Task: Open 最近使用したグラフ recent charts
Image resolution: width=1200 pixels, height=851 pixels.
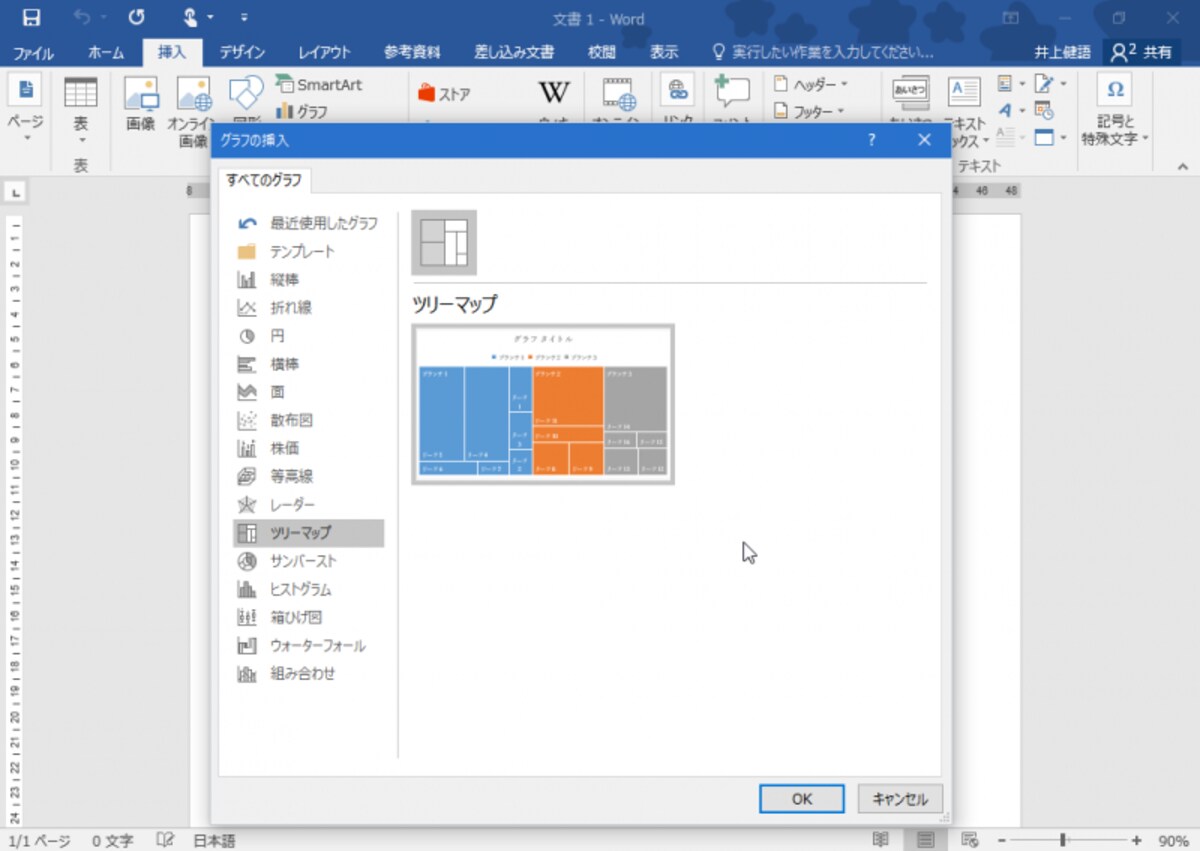Action: (307, 223)
